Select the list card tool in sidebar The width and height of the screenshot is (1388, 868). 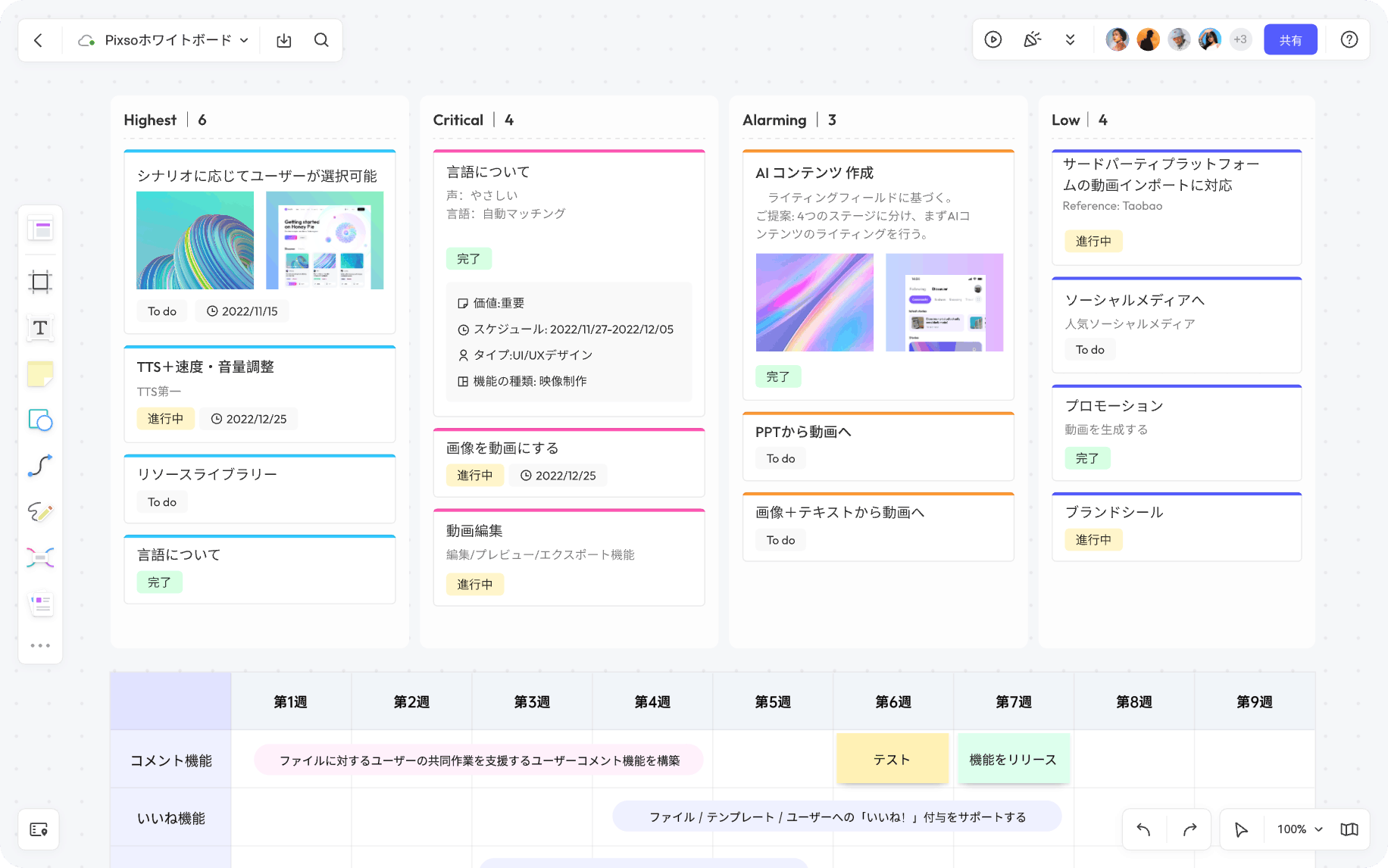point(40,604)
